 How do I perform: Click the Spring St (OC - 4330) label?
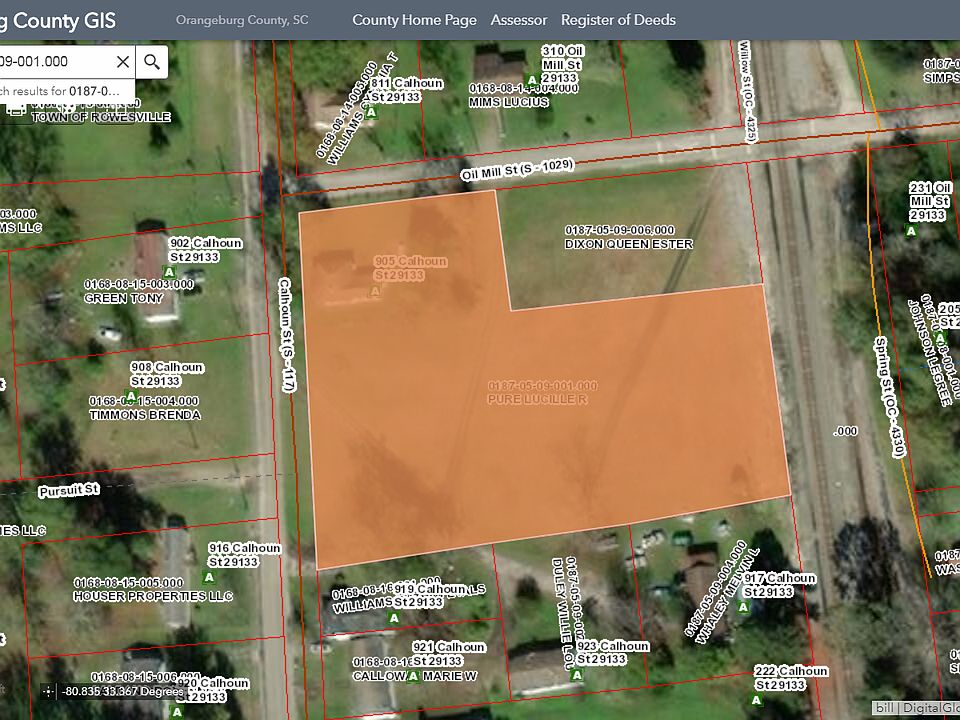[889, 397]
